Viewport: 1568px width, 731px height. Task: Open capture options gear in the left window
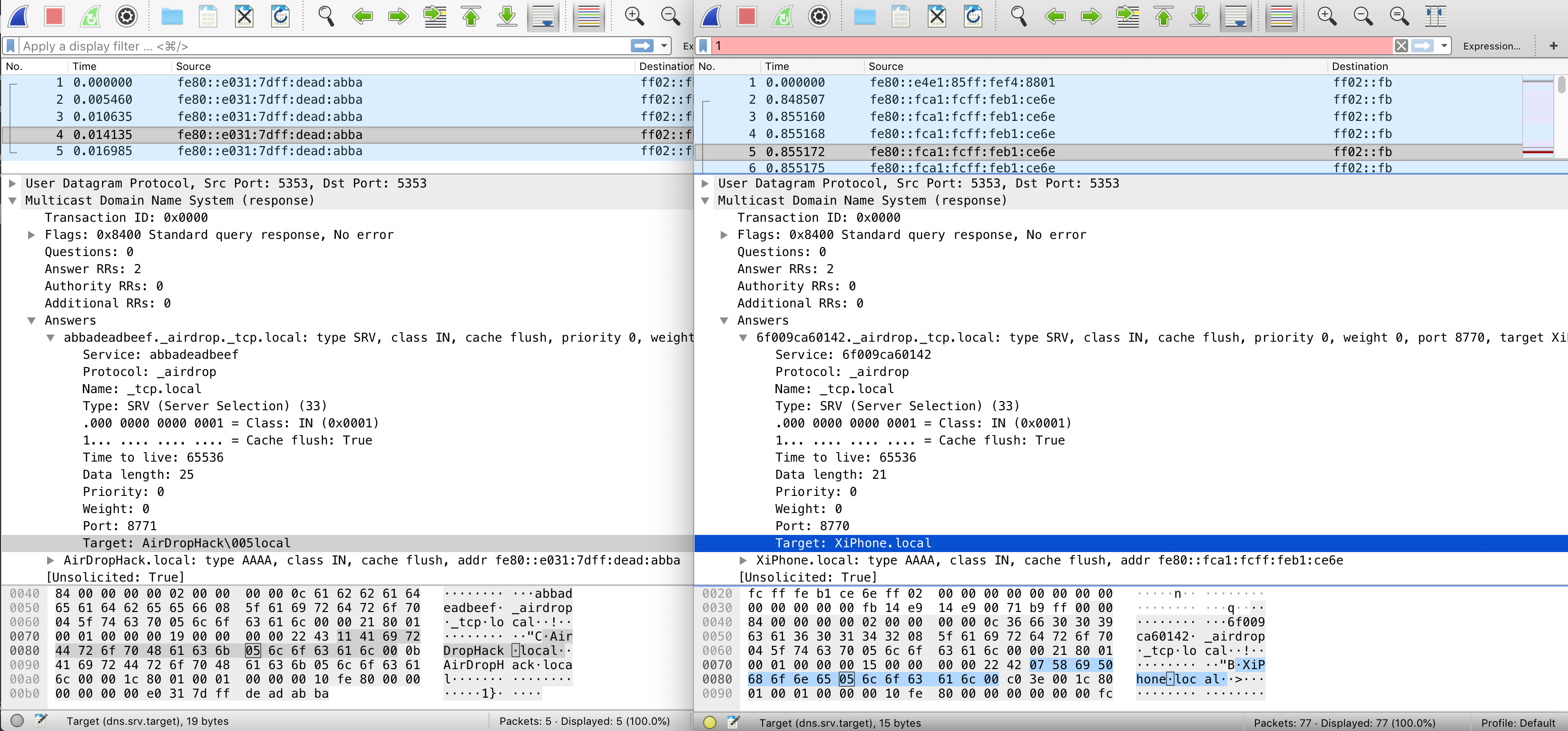126,17
